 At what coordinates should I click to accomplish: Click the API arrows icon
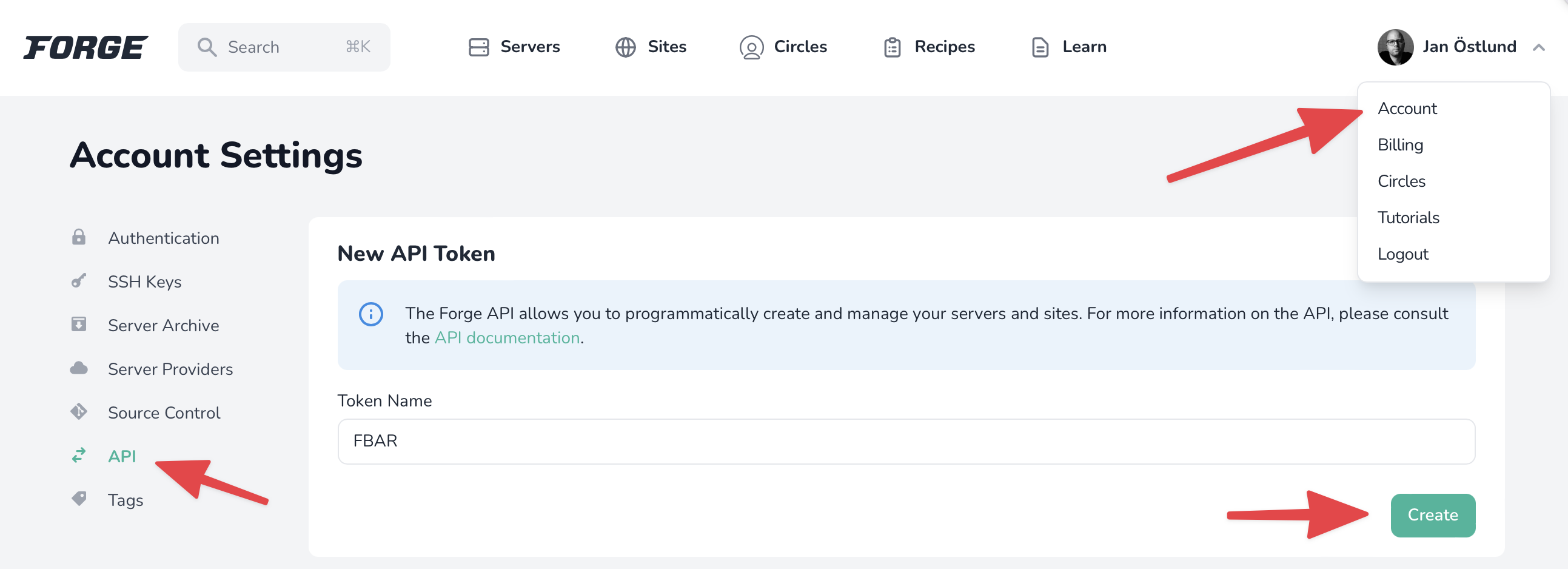pos(79,455)
